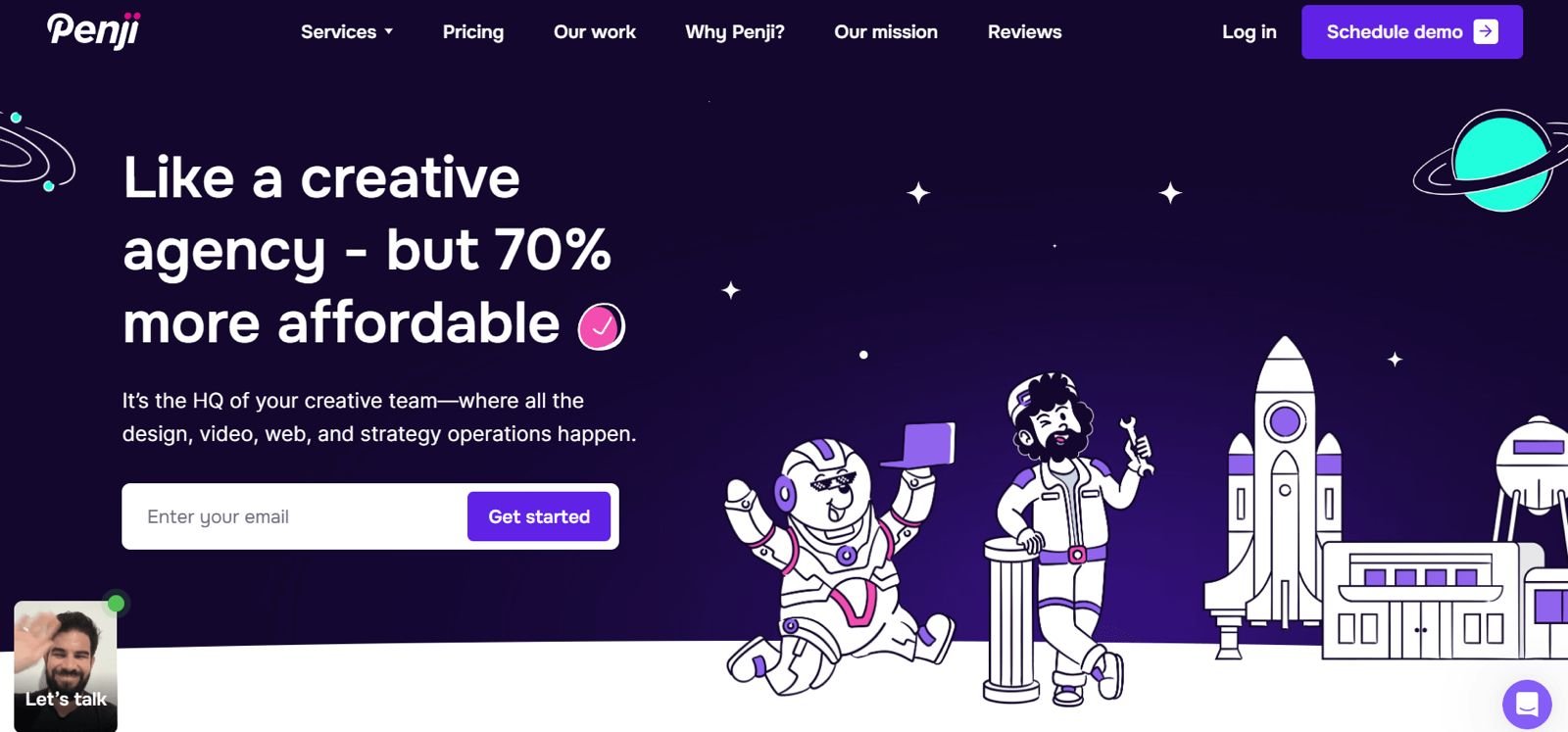Go to the Pricing page
1568x732 pixels.
[x=473, y=32]
